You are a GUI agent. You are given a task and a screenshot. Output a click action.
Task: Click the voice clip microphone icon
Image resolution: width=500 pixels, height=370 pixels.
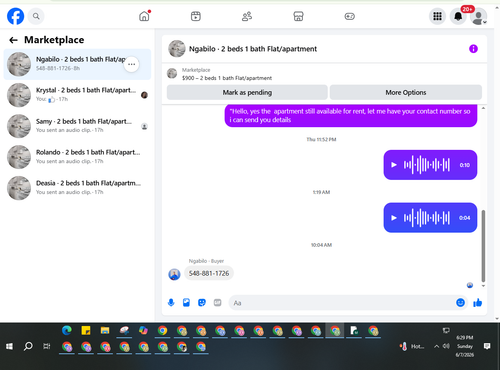coord(171,303)
